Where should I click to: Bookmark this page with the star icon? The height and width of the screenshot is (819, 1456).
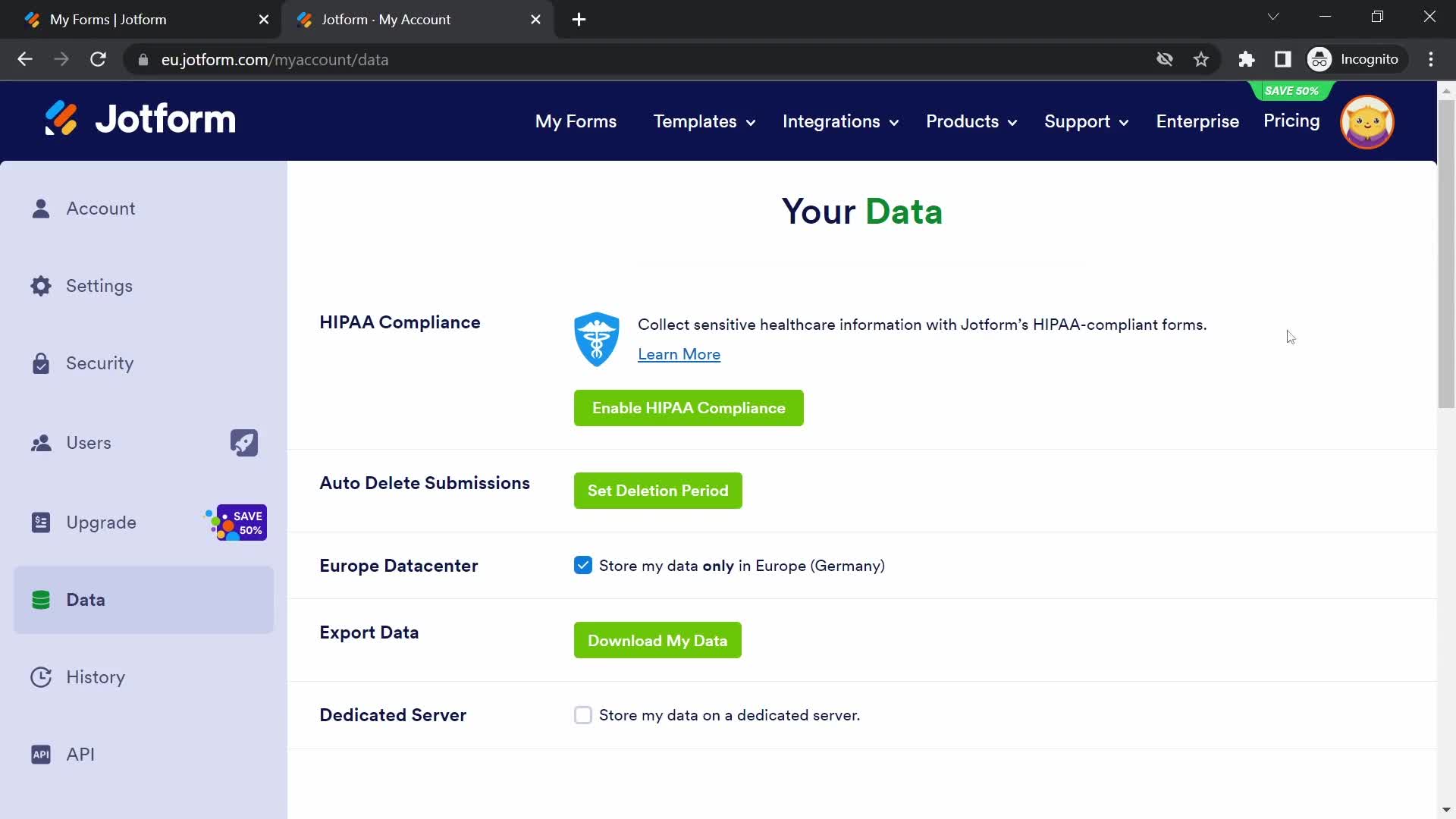pos(1201,59)
